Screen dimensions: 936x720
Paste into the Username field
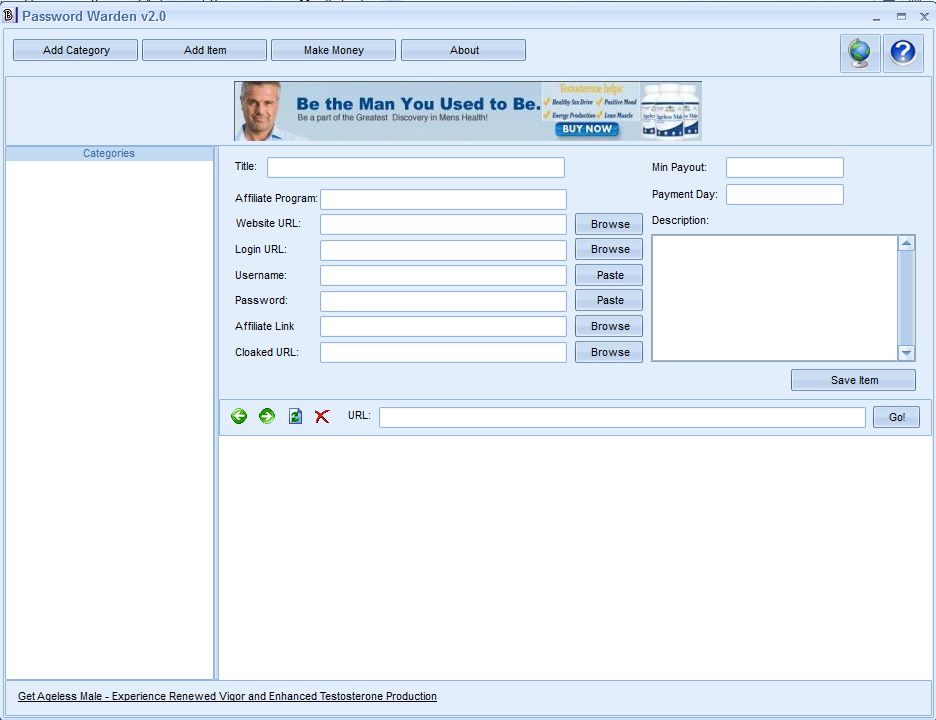tap(609, 275)
